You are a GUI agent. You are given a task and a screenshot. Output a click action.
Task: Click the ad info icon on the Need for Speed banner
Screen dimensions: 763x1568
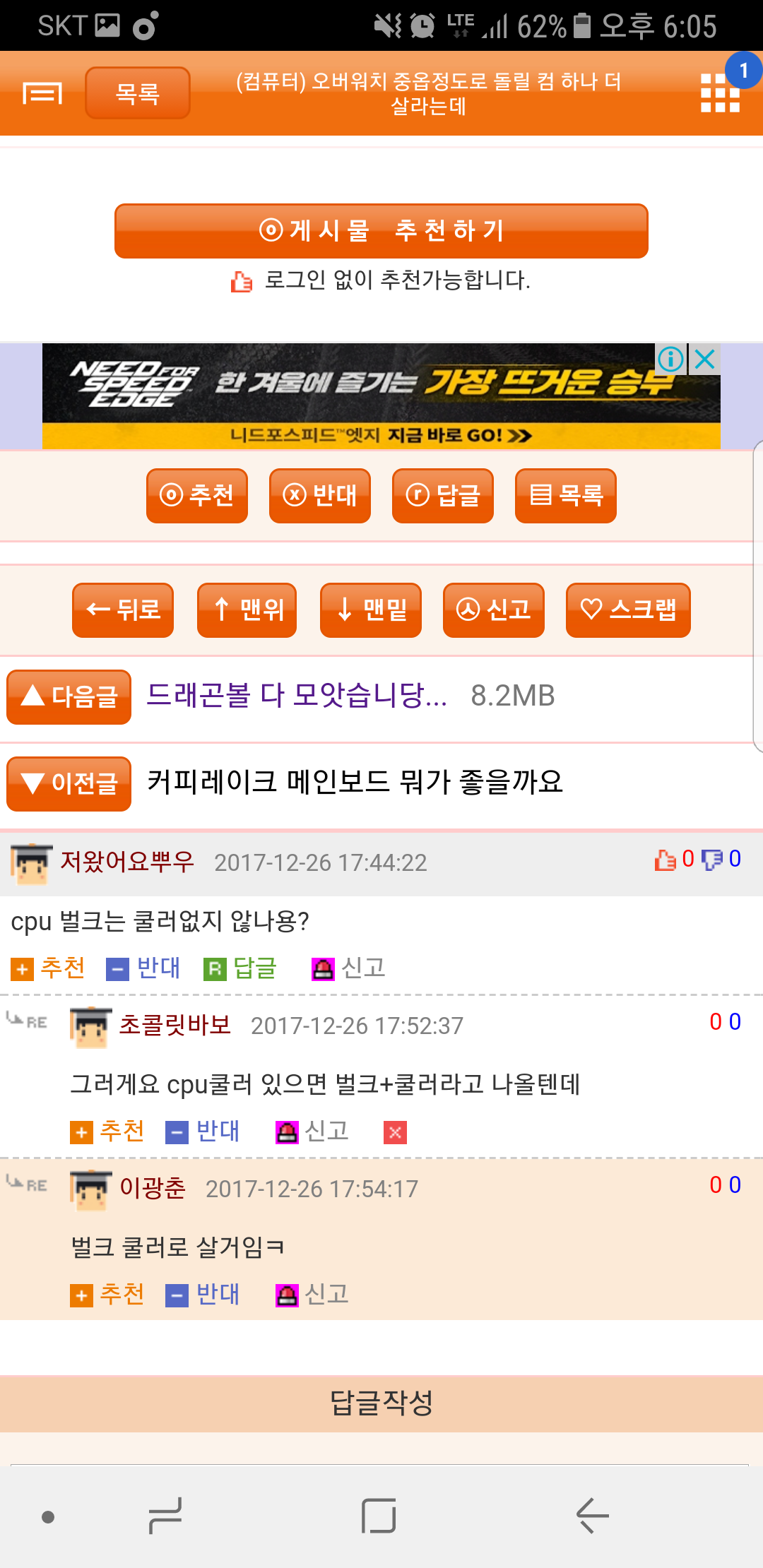click(x=670, y=359)
